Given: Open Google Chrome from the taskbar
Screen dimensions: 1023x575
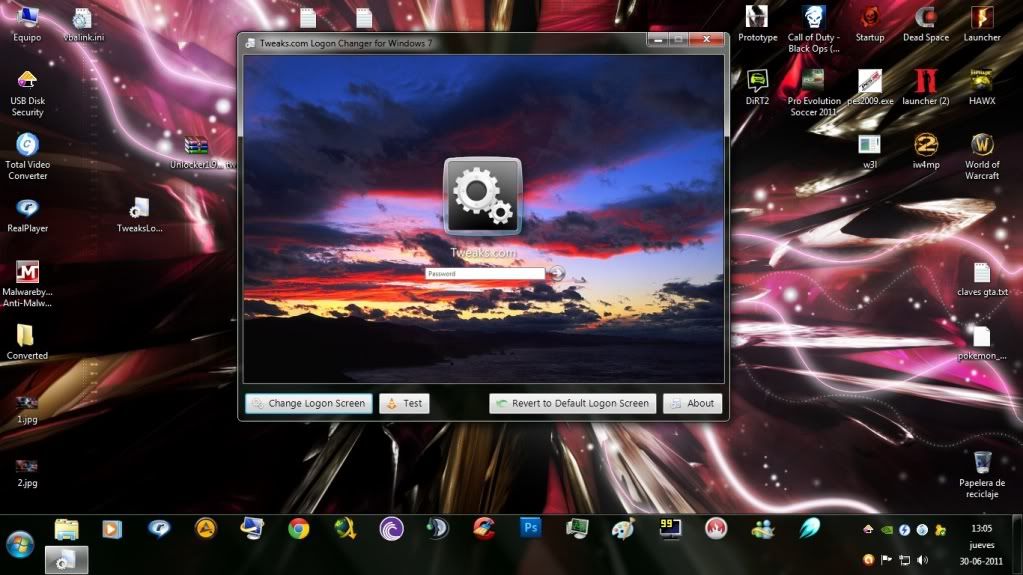Looking at the screenshot, I should pyautogui.click(x=298, y=529).
